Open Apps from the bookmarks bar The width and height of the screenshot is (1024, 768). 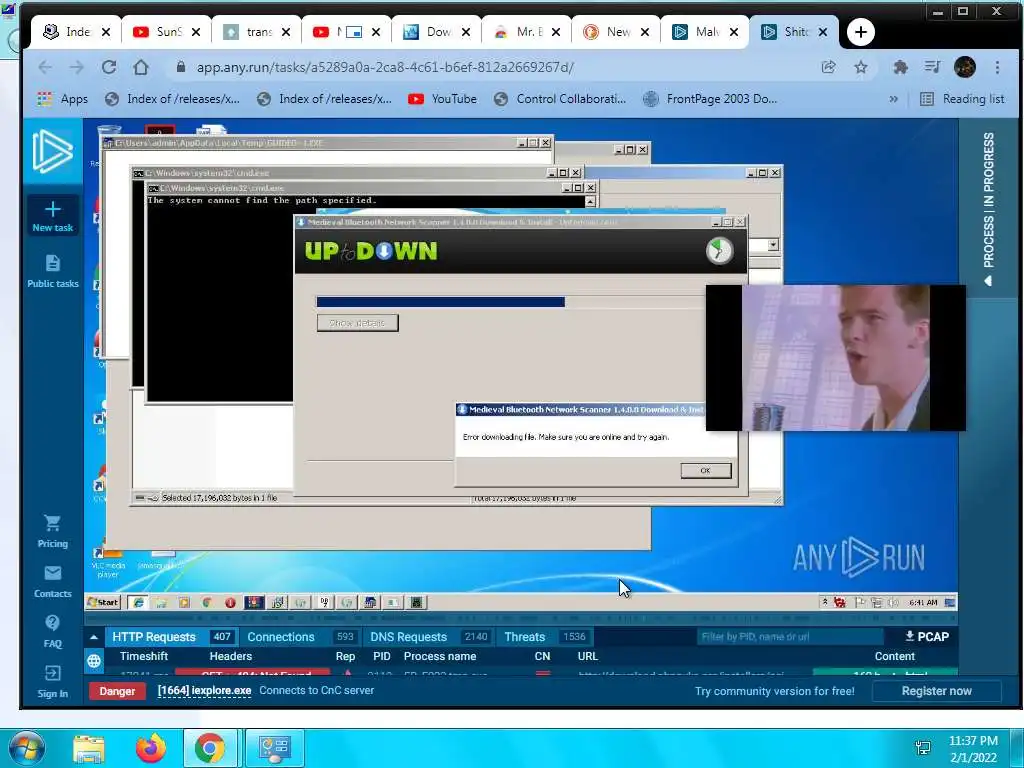coord(63,99)
